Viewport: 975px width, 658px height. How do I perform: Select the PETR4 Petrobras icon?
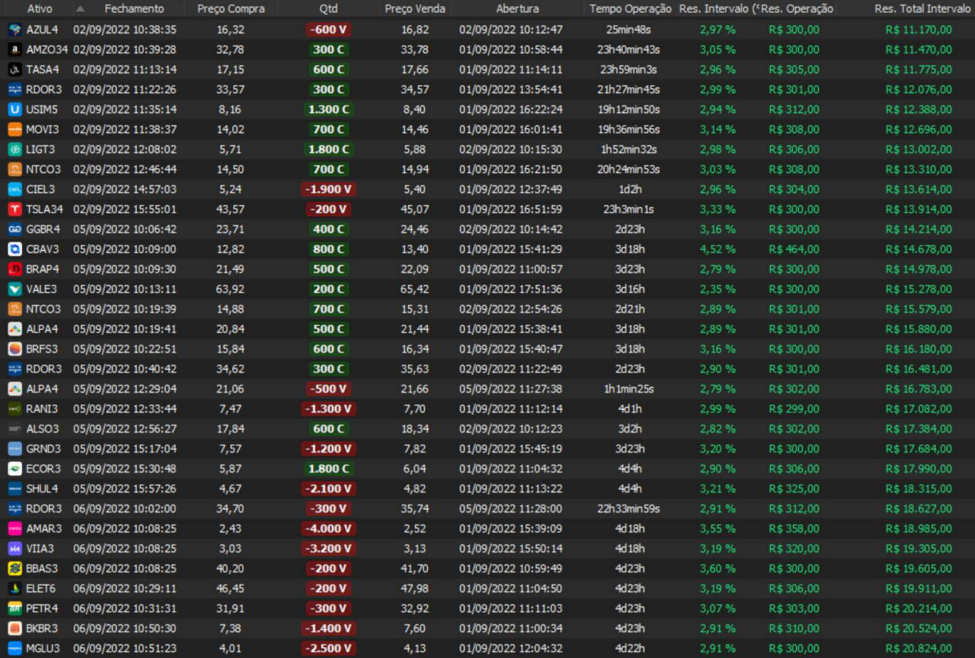pos(15,608)
